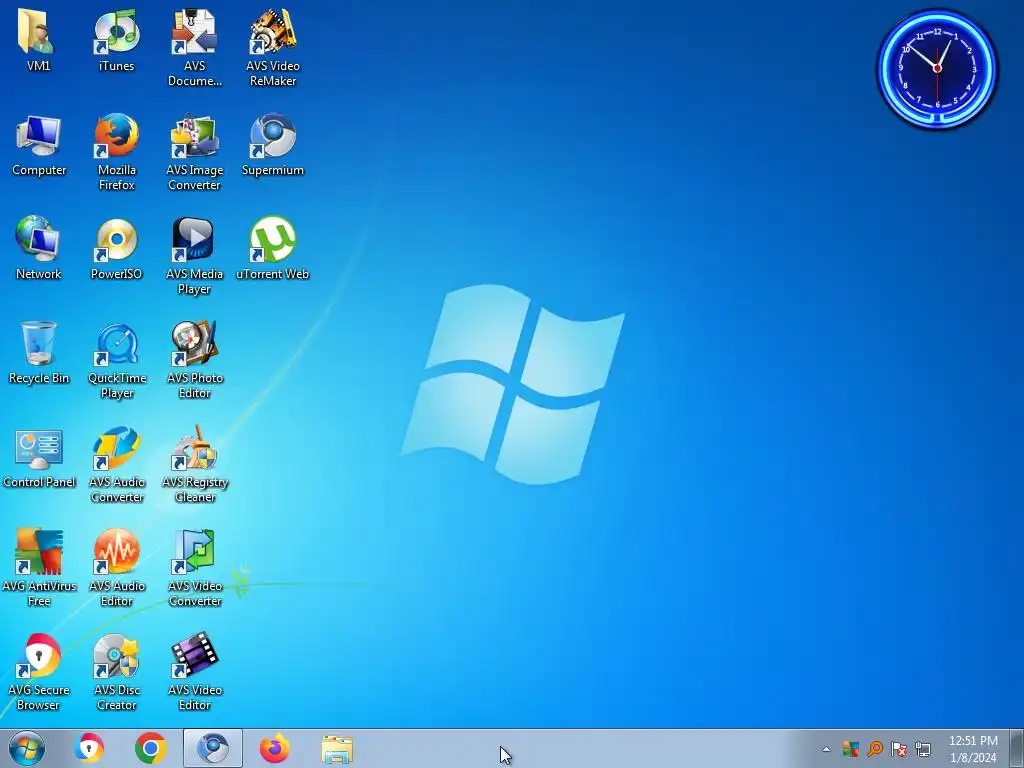Select the AVS Image Converter shortcut
Viewport: 1024px width, 768px height.
[x=195, y=152]
